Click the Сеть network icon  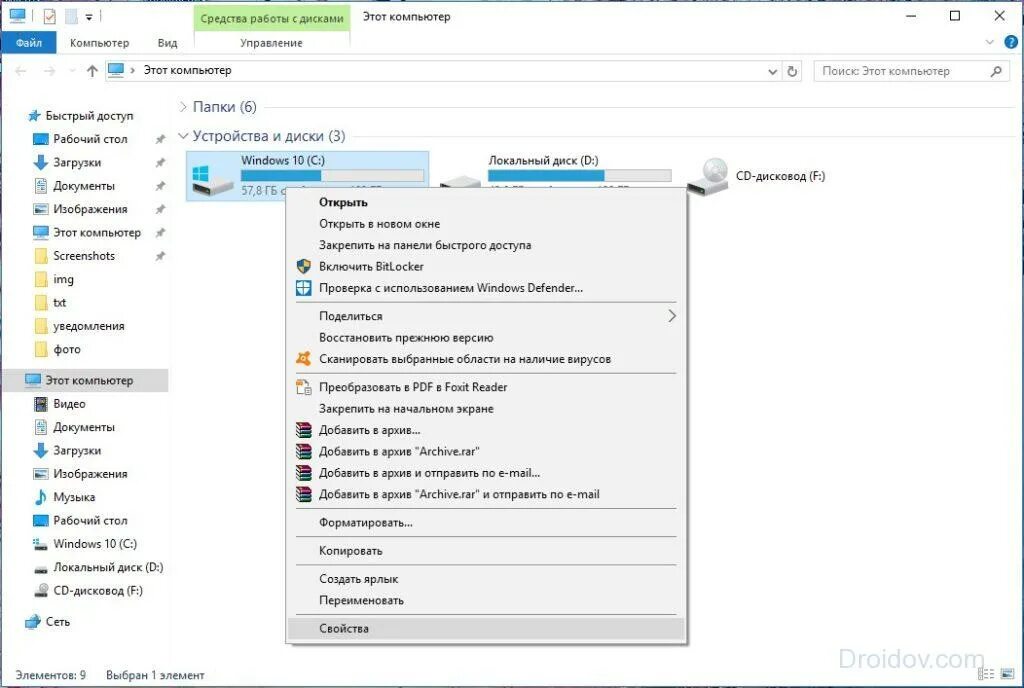pyautogui.click(x=33, y=622)
